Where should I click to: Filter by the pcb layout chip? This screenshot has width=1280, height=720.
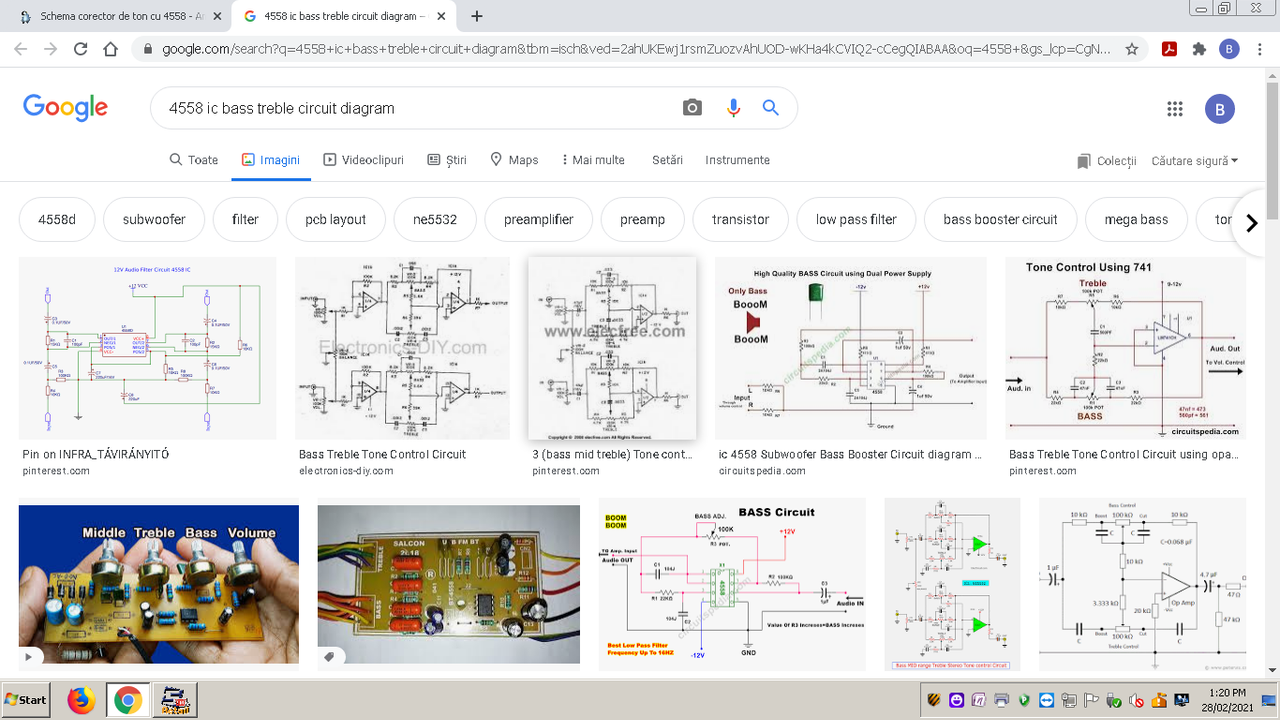[335, 220]
